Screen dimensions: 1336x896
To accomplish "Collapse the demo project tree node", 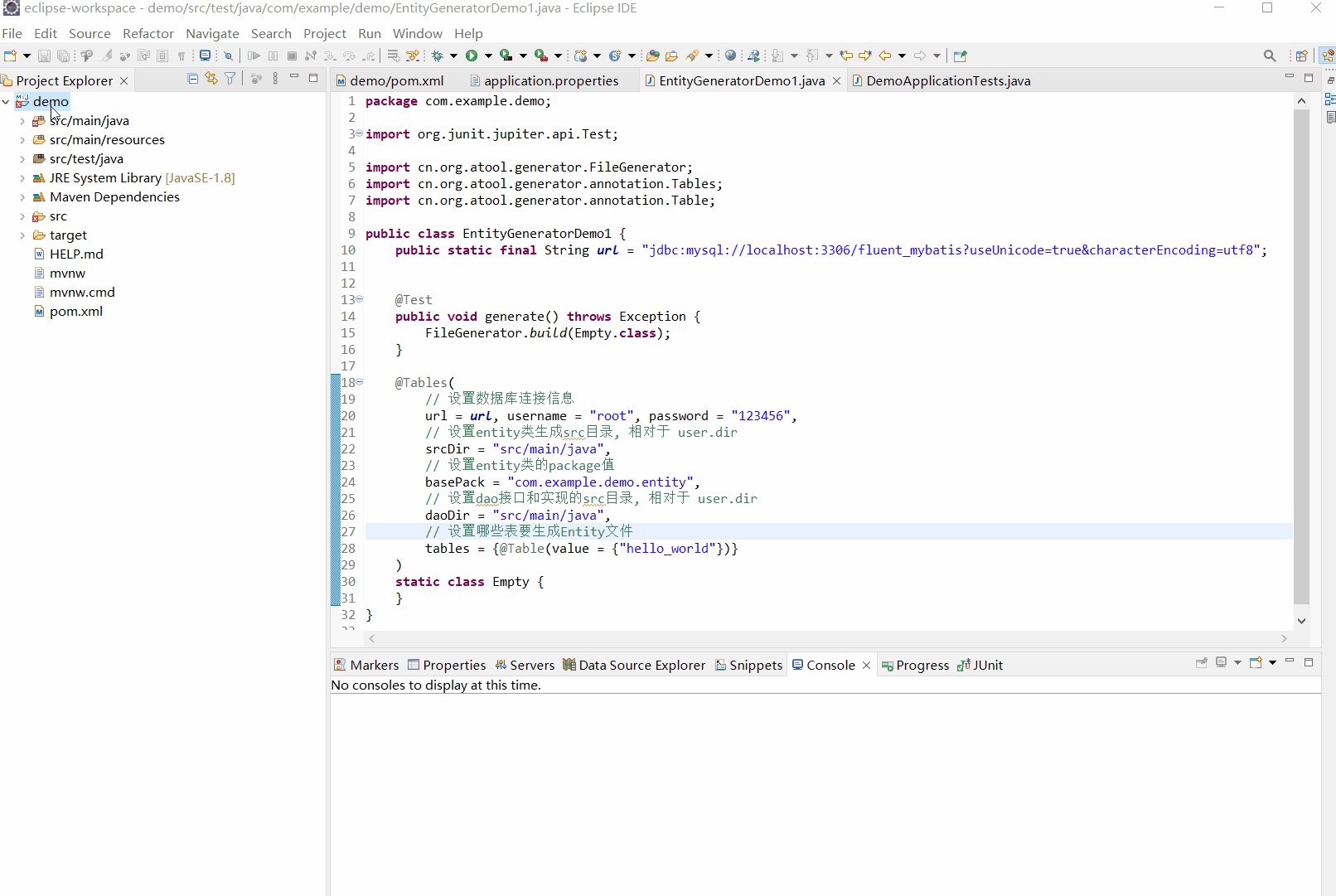I will tap(6, 102).
